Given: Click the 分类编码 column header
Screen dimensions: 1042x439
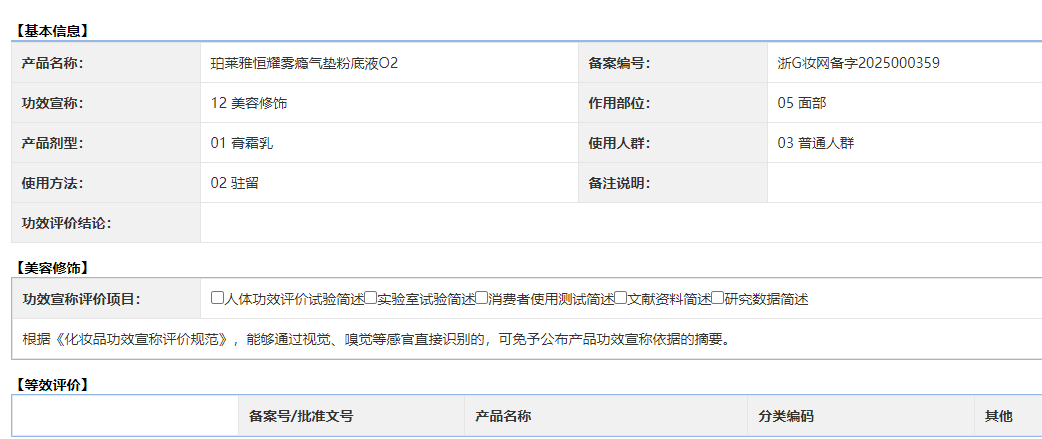Looking at the screenshot, I should 785,416.
